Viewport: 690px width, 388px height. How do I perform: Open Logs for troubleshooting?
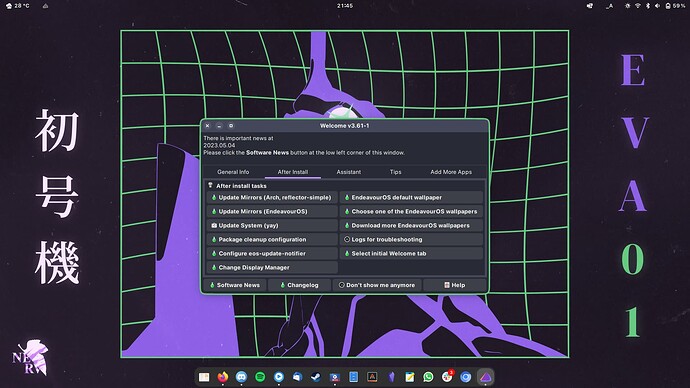(x=411, y=239)
